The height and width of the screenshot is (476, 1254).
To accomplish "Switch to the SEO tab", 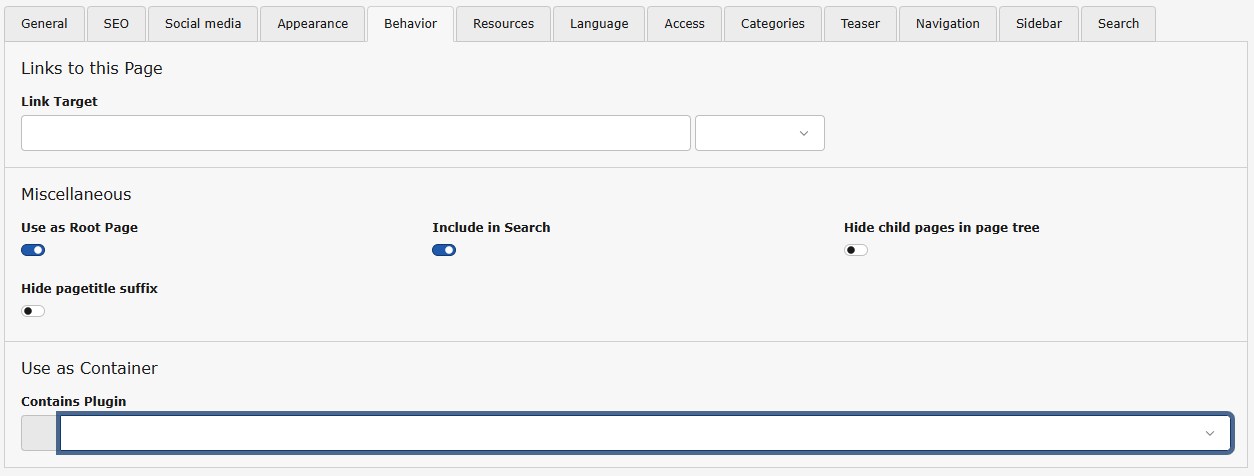I will point(116,24).
